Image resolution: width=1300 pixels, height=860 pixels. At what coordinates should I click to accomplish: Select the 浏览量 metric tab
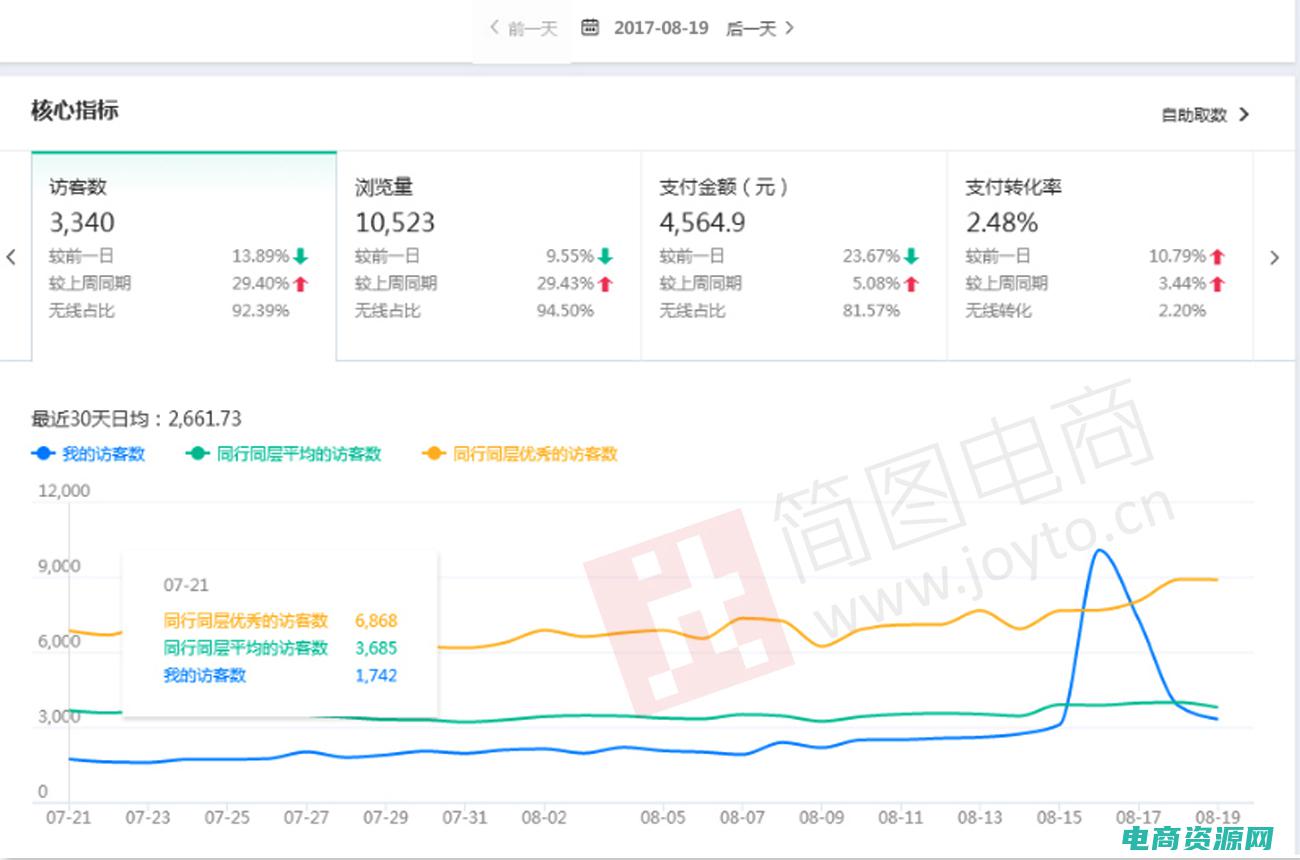pos(489,256)
